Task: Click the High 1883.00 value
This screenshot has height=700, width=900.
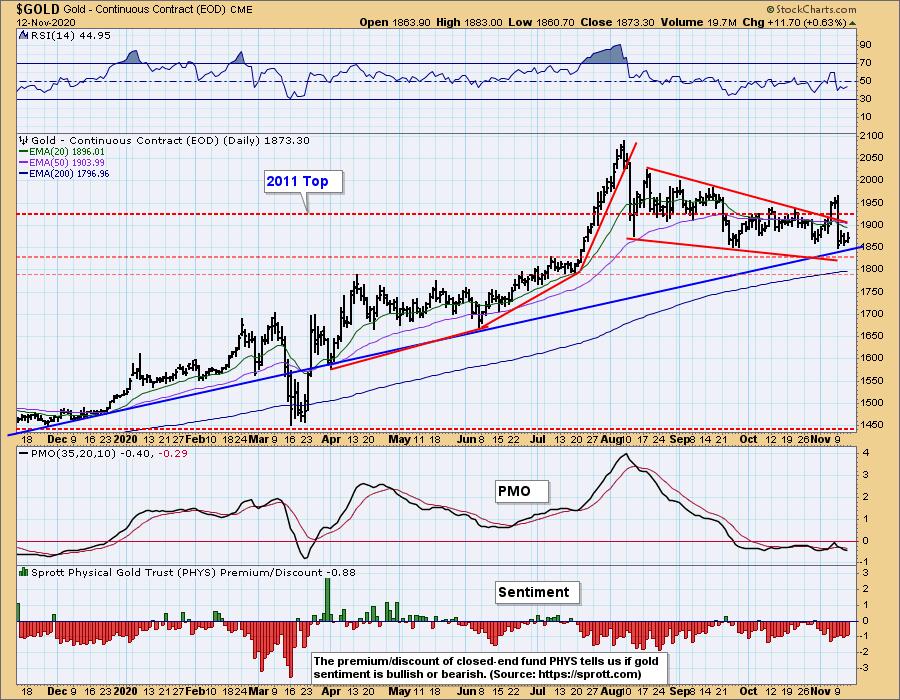Action: click(x=469, y=22)
